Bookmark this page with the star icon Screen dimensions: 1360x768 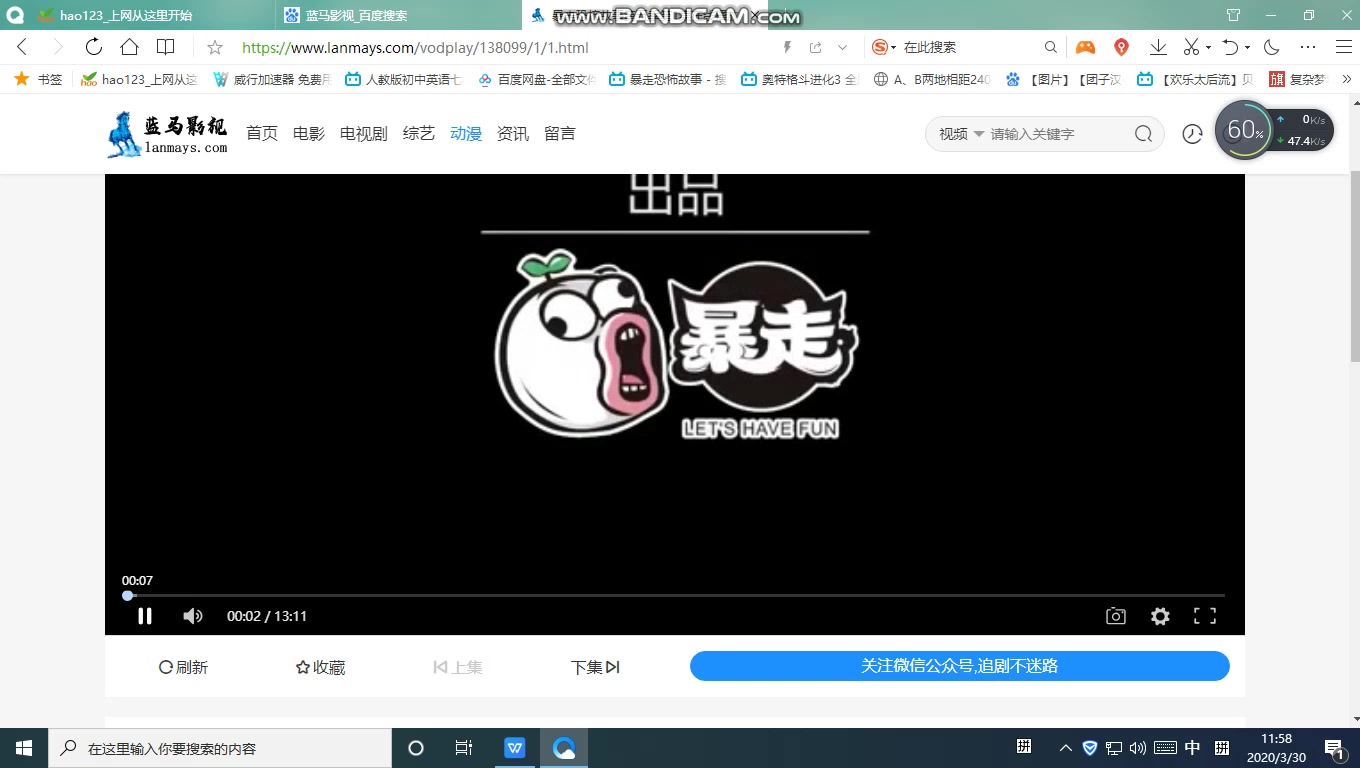(215, 47)
